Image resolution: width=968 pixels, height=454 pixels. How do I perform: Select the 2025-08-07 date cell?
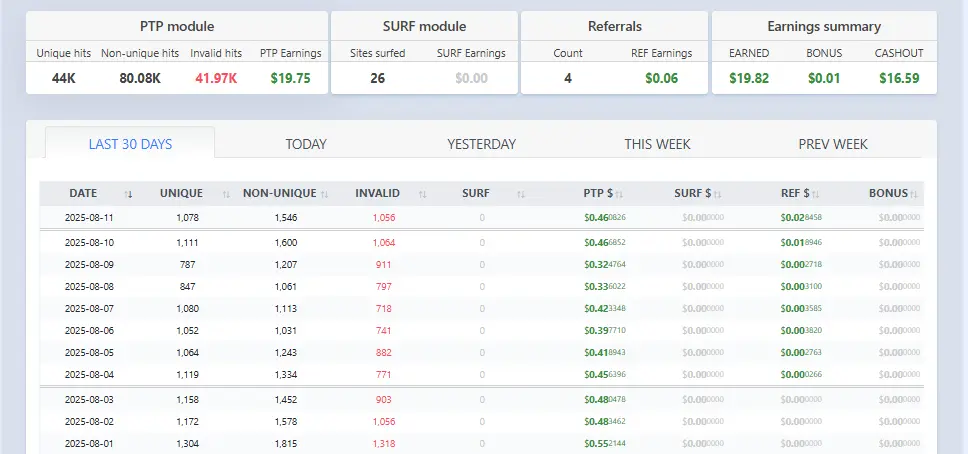point(89,308)
